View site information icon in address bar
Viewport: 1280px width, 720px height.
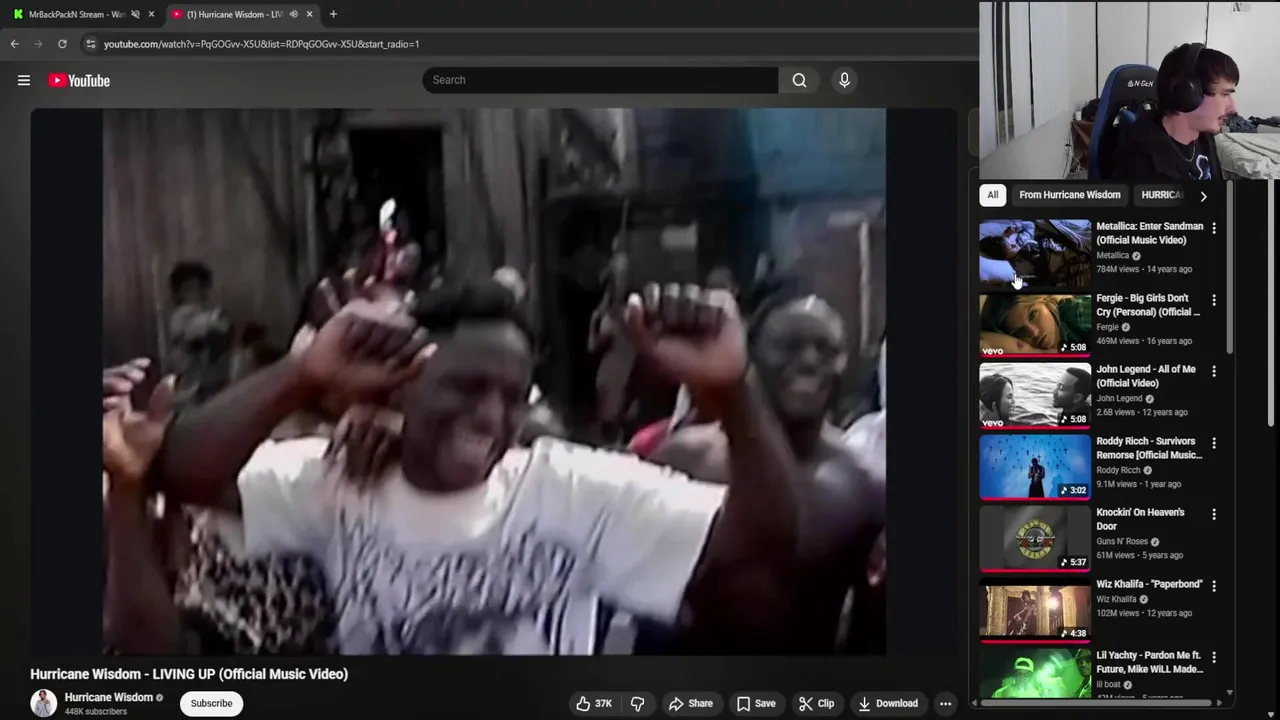(x=91, y=44)
